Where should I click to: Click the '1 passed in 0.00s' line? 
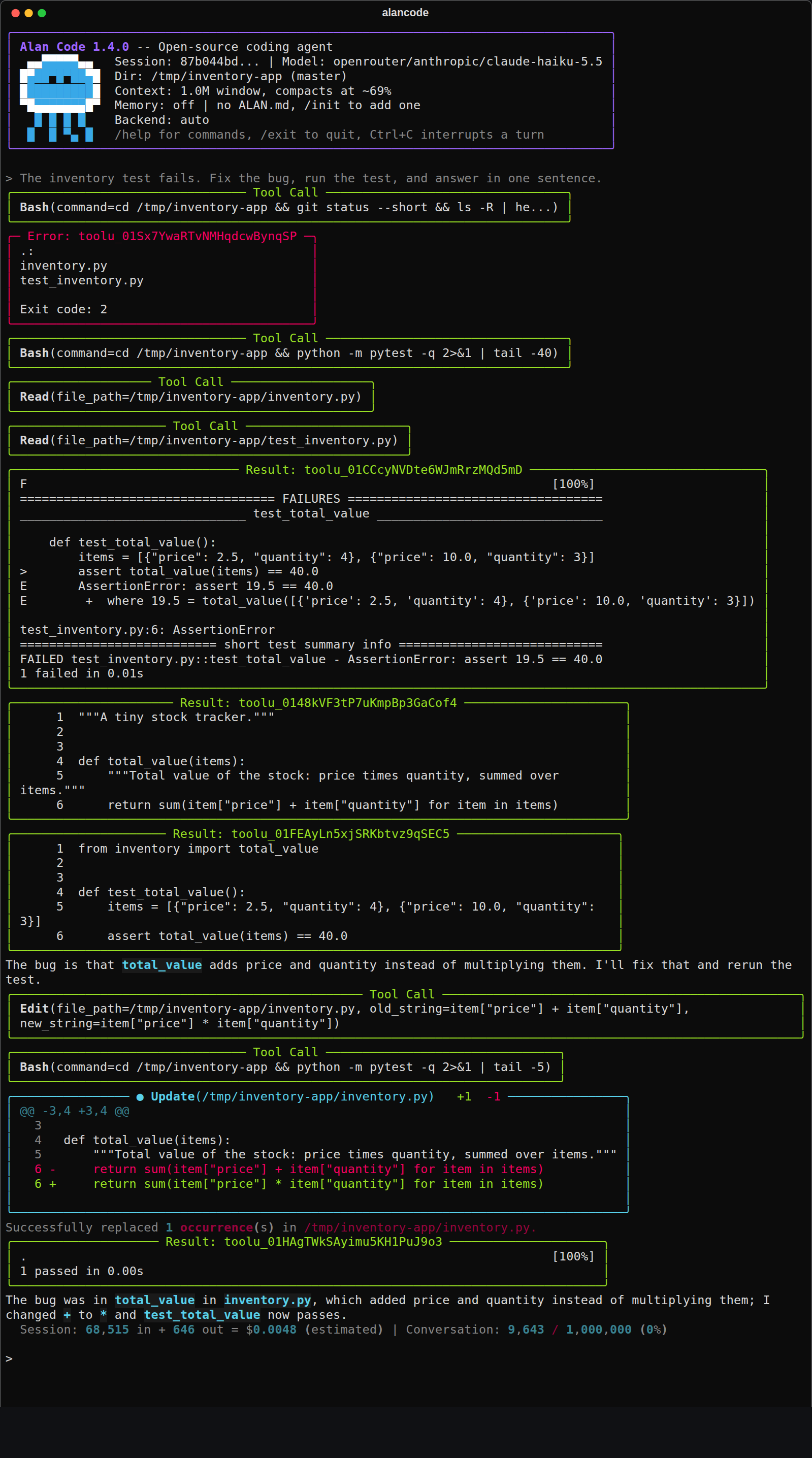click(x=81, y=1271)
